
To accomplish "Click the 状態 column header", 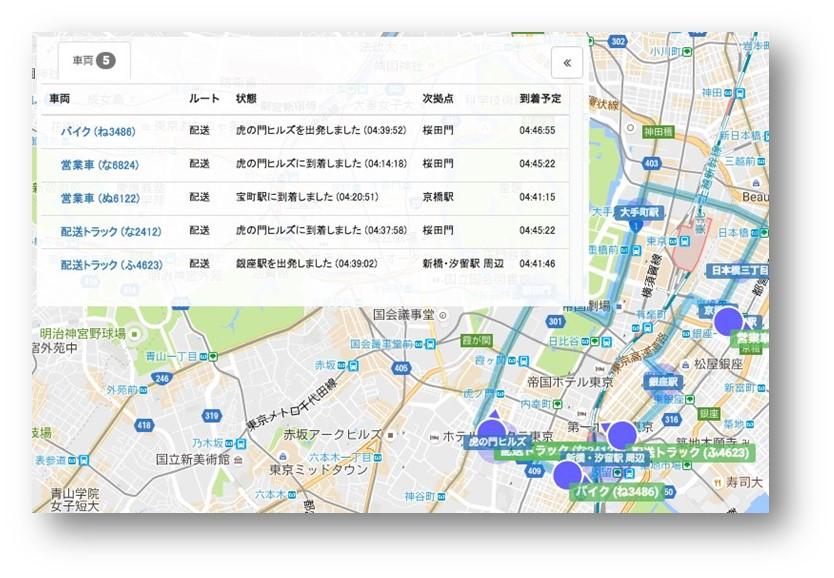I will [x=246, y=98].
